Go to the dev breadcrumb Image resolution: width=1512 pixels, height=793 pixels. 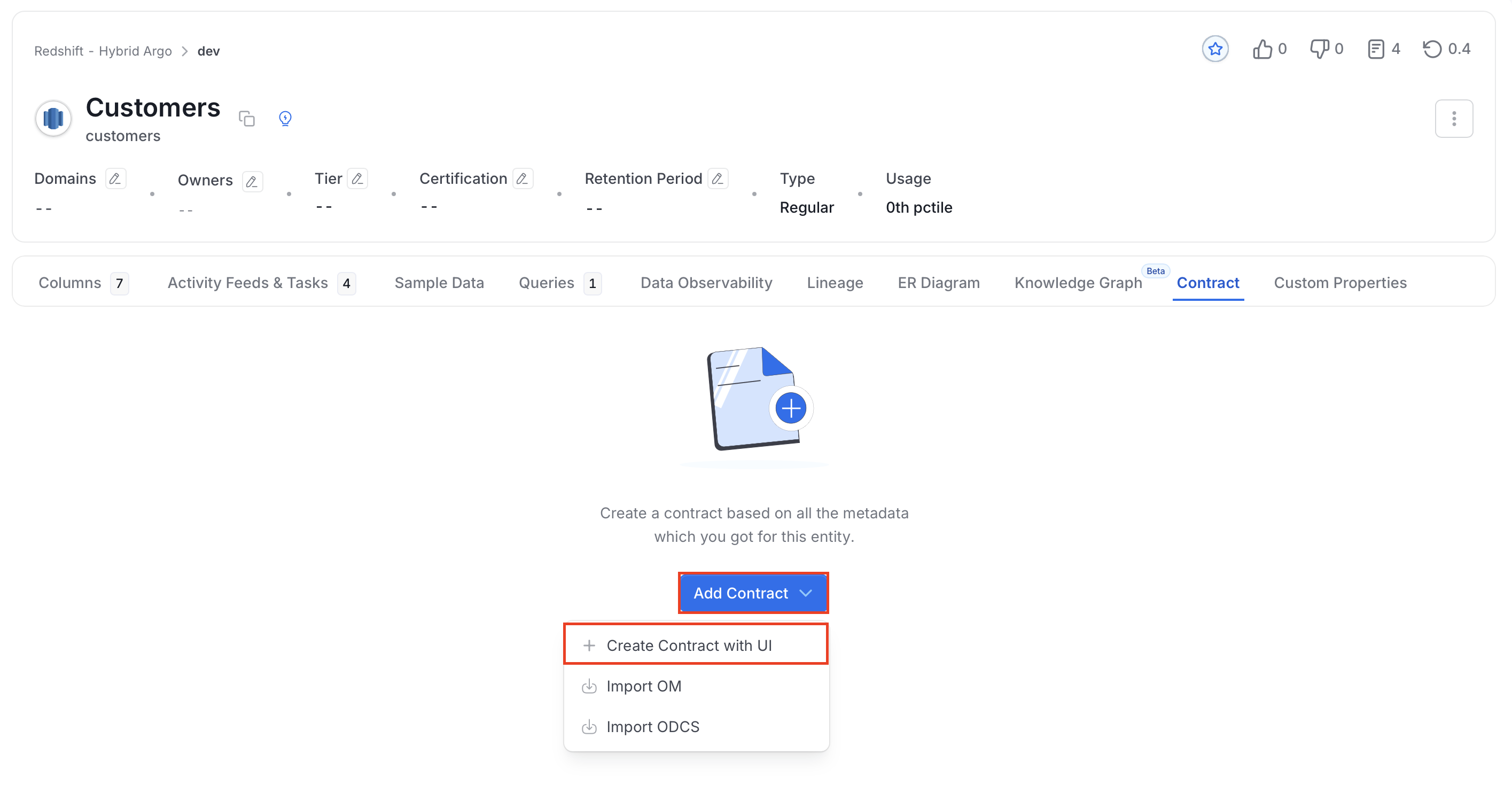[208, 51]
